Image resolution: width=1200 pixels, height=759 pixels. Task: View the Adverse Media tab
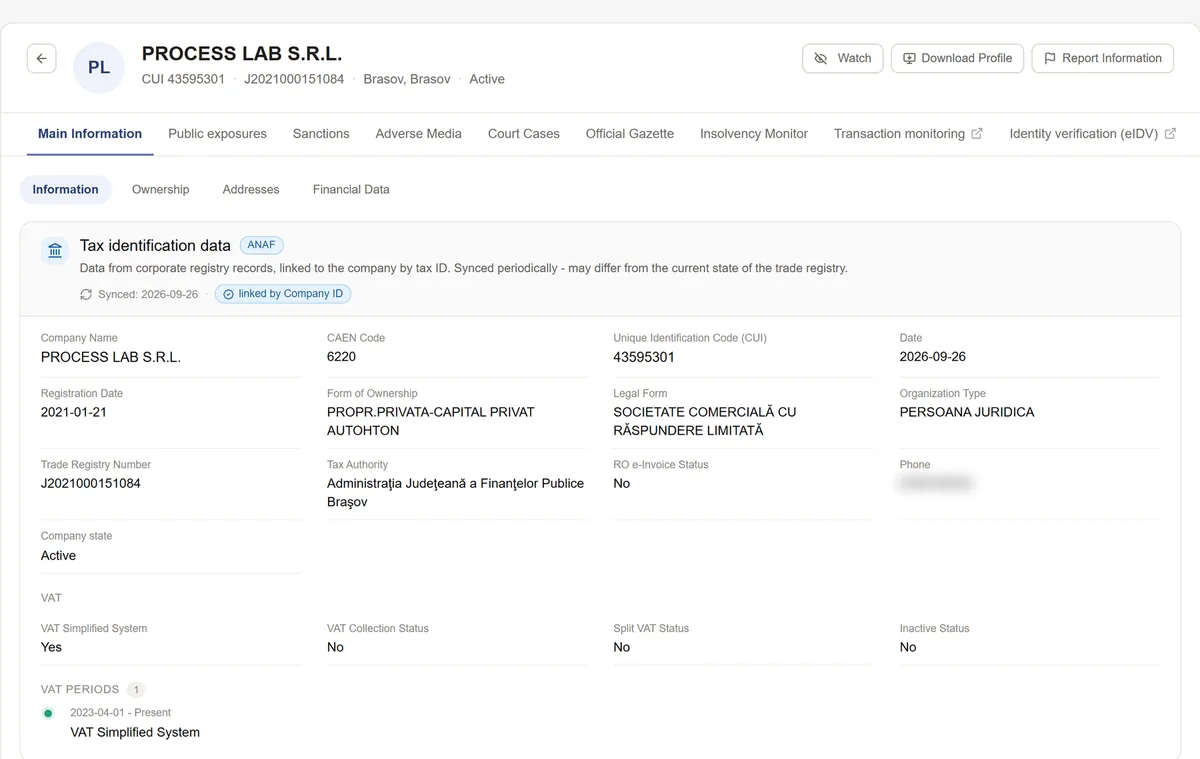point(419,134)
